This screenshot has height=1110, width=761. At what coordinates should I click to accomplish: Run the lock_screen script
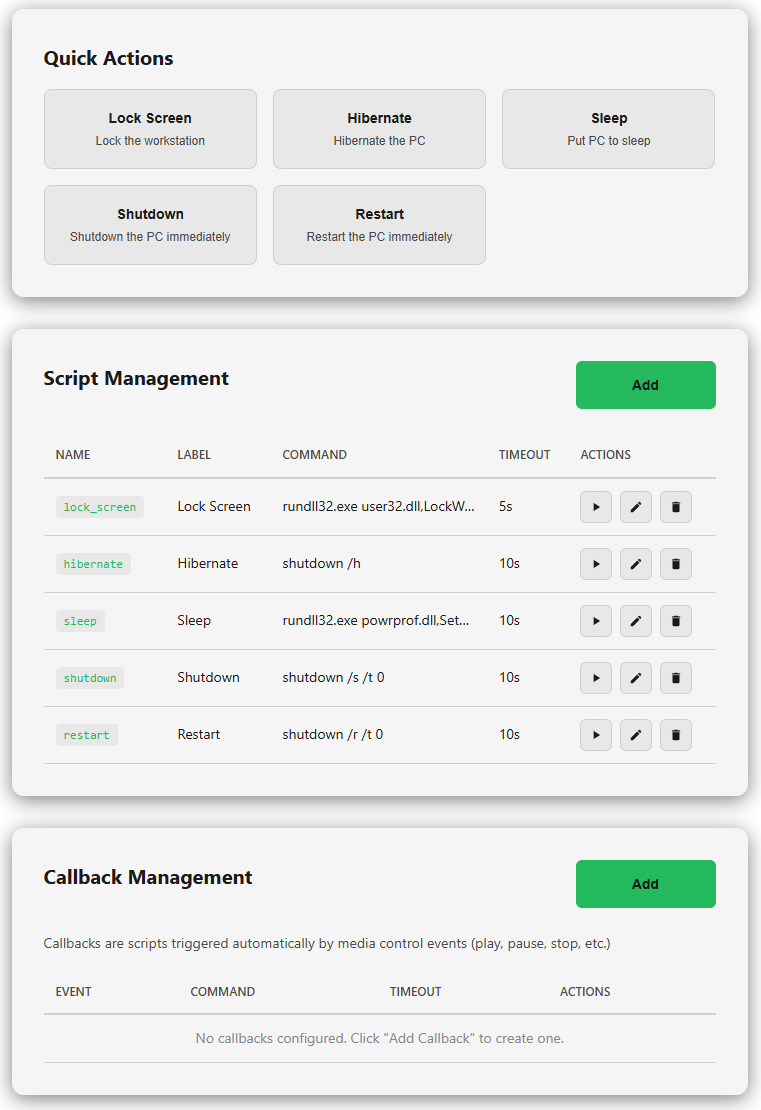[596, 507]
